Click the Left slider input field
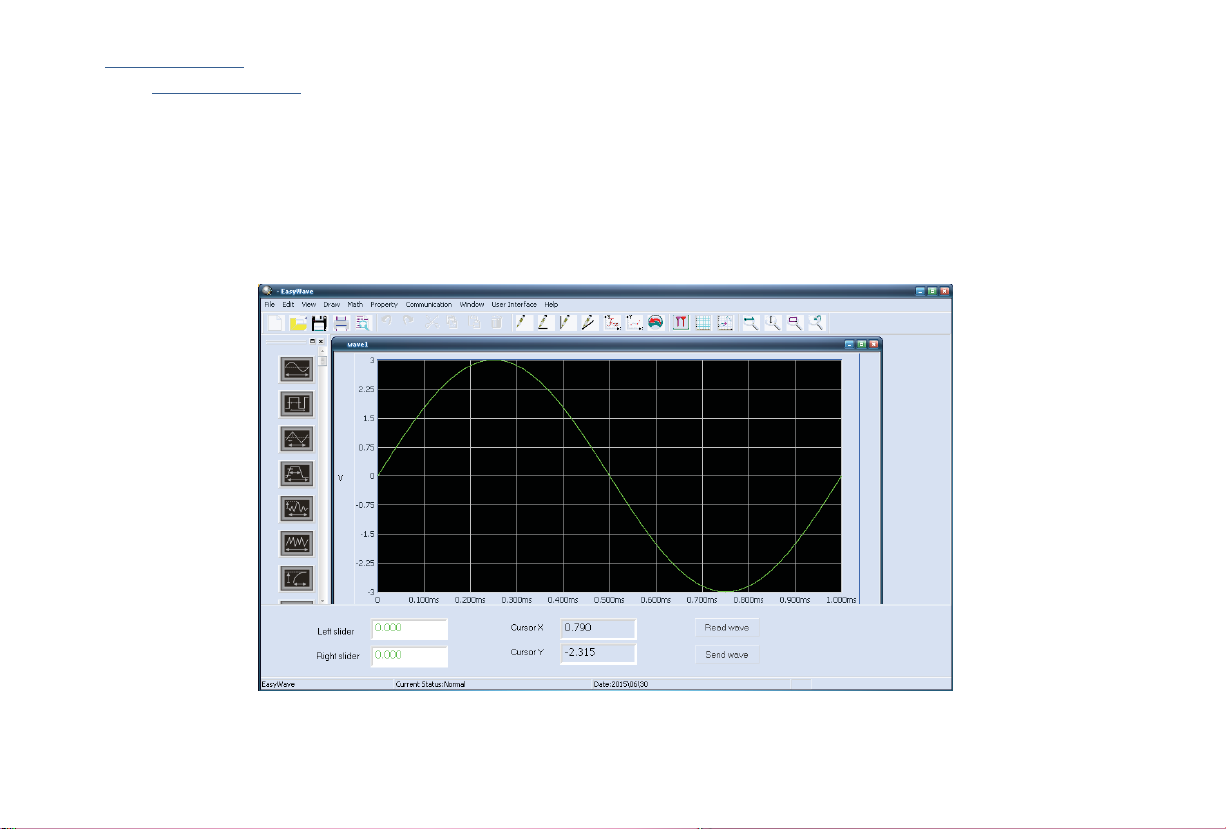1226x829 pixels. [410, 629]
